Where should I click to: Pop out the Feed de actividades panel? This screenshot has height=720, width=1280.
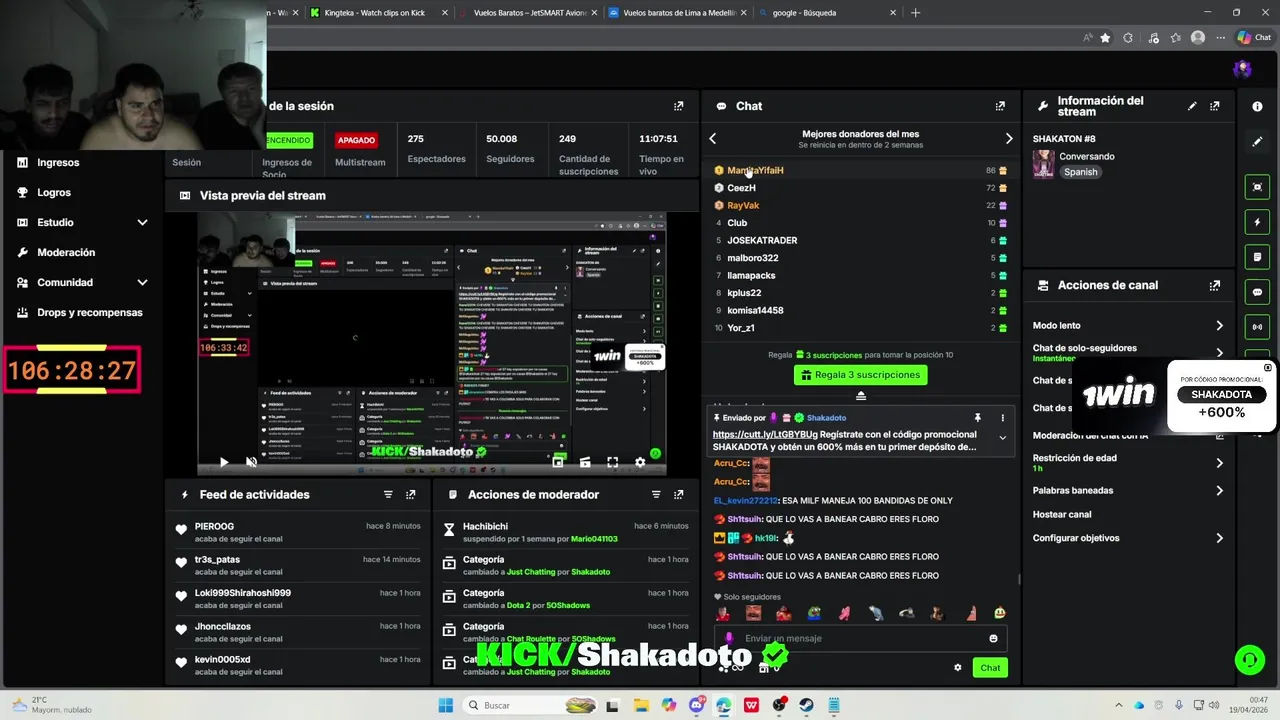click(410, 495)
